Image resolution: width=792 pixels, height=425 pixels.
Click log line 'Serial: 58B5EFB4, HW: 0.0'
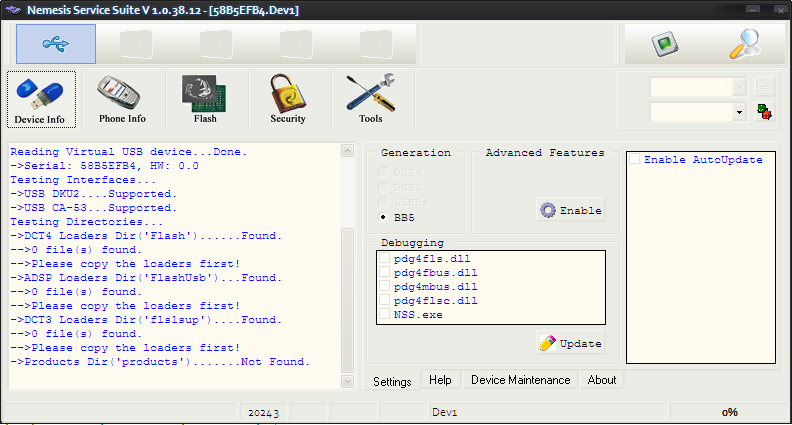[x=105, y=166]
